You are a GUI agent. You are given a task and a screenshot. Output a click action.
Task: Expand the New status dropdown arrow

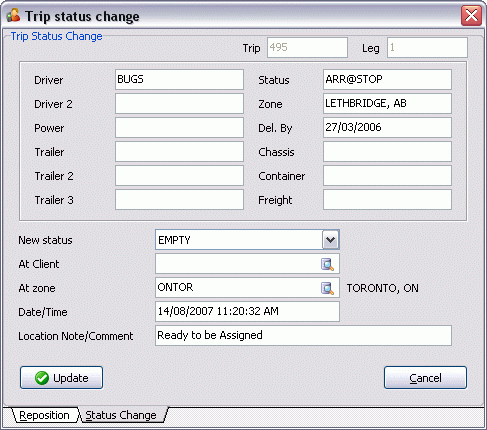pyautogui.click(x=330, y=240)
